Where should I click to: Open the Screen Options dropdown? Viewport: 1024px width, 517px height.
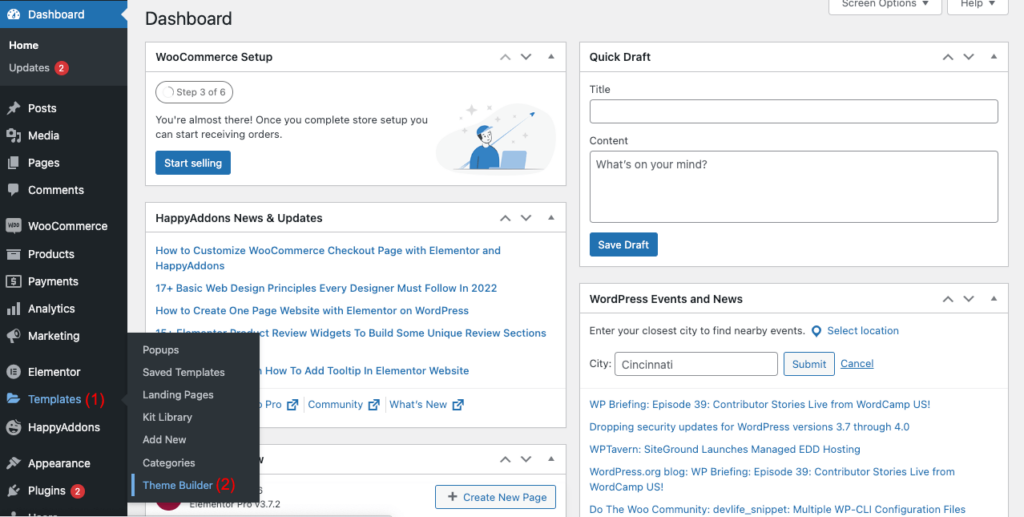(885, 5)
